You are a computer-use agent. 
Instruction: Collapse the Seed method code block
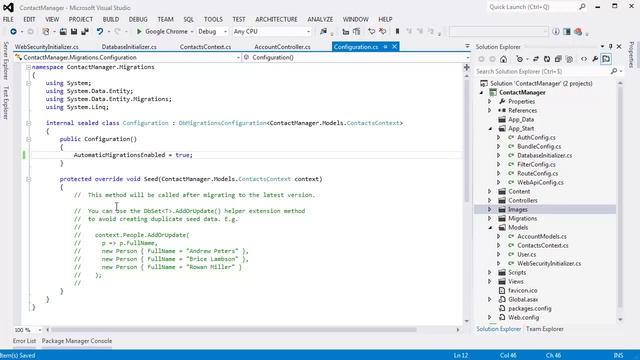tap(29, 179)
